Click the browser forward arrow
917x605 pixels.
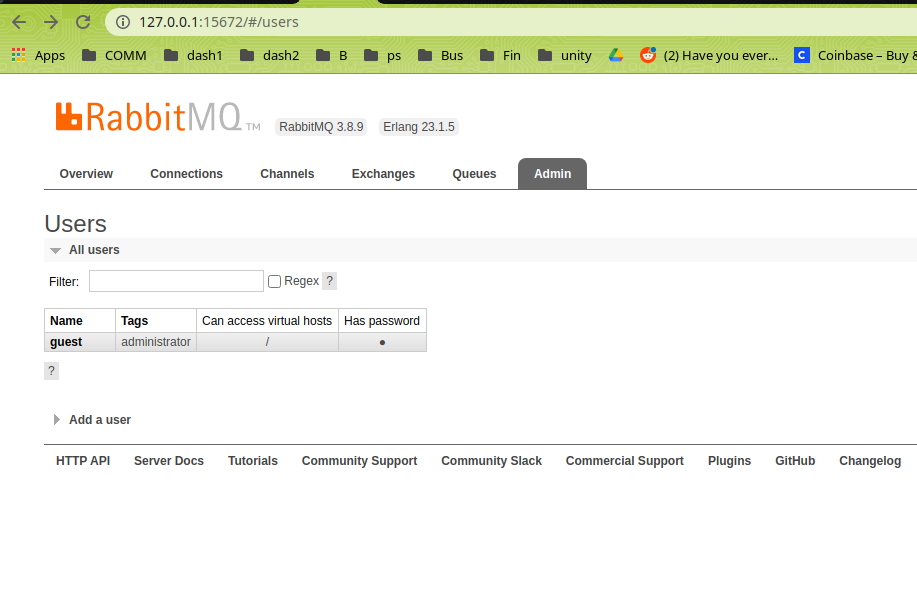point(51,22)
